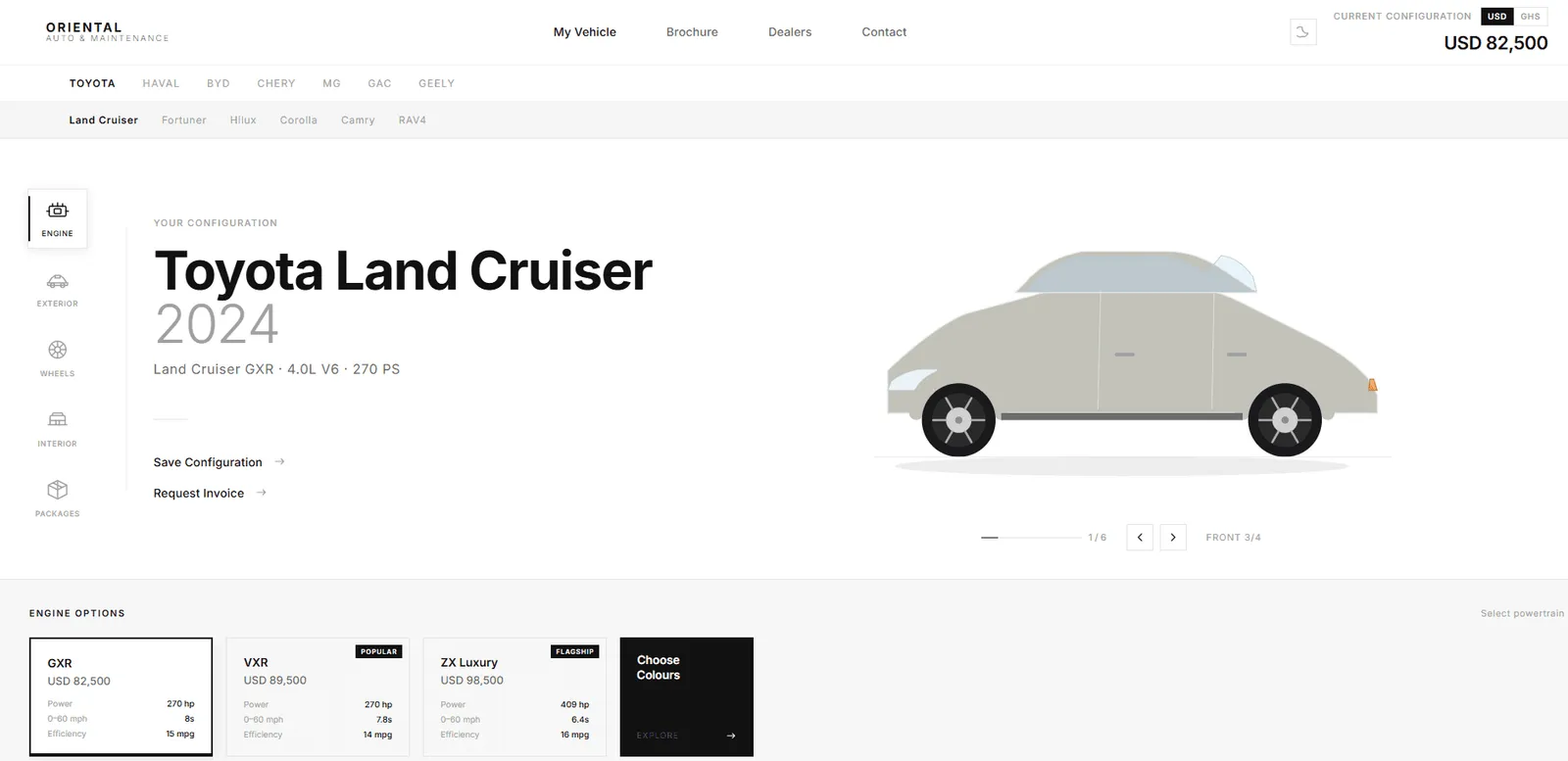Click the '1 / 6' view counter
The width and height of the screenshot is (1568, 761).
pos(1098,538)
